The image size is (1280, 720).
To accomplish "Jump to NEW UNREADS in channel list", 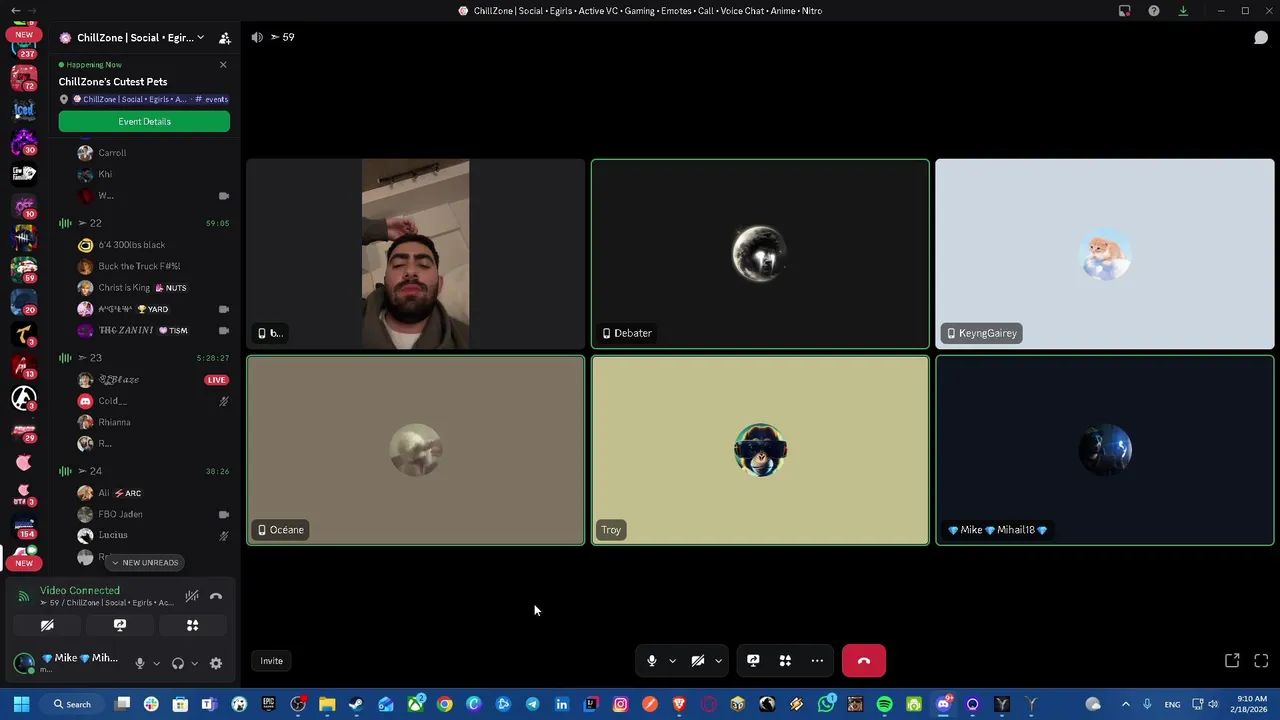I will [x=144, y=563].
